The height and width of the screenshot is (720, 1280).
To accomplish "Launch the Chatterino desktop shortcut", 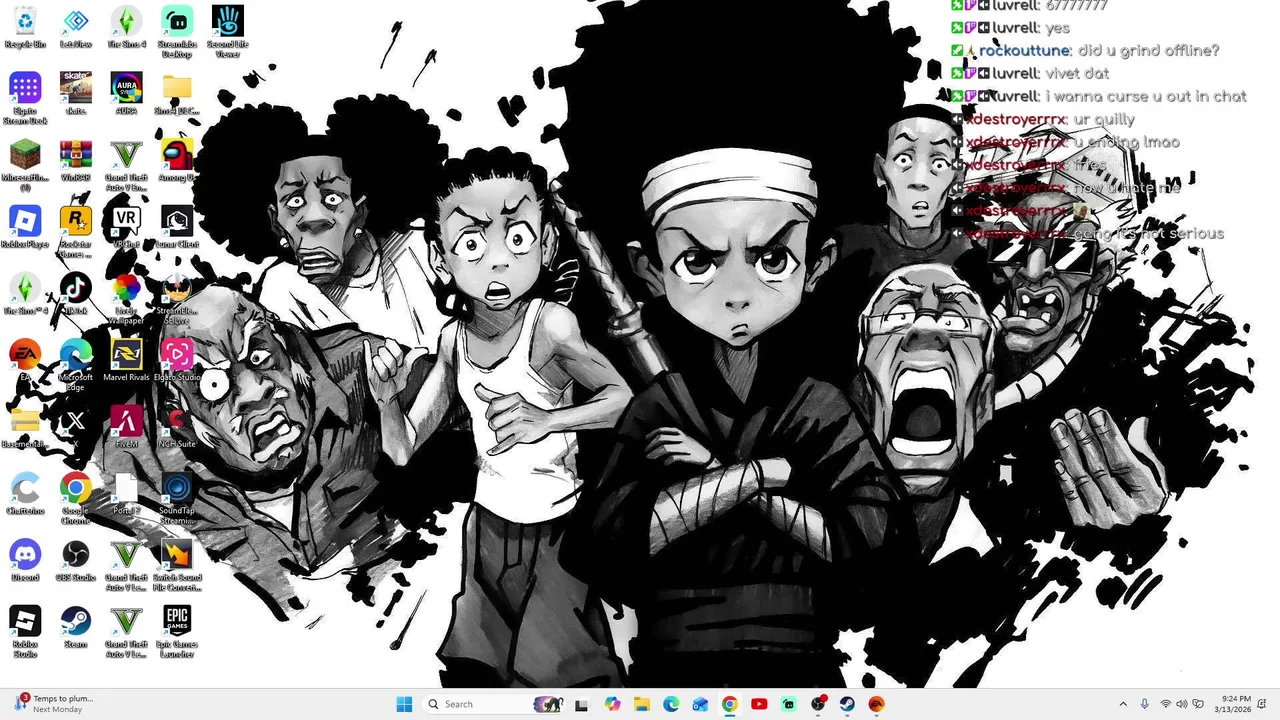I will [25, 493].
